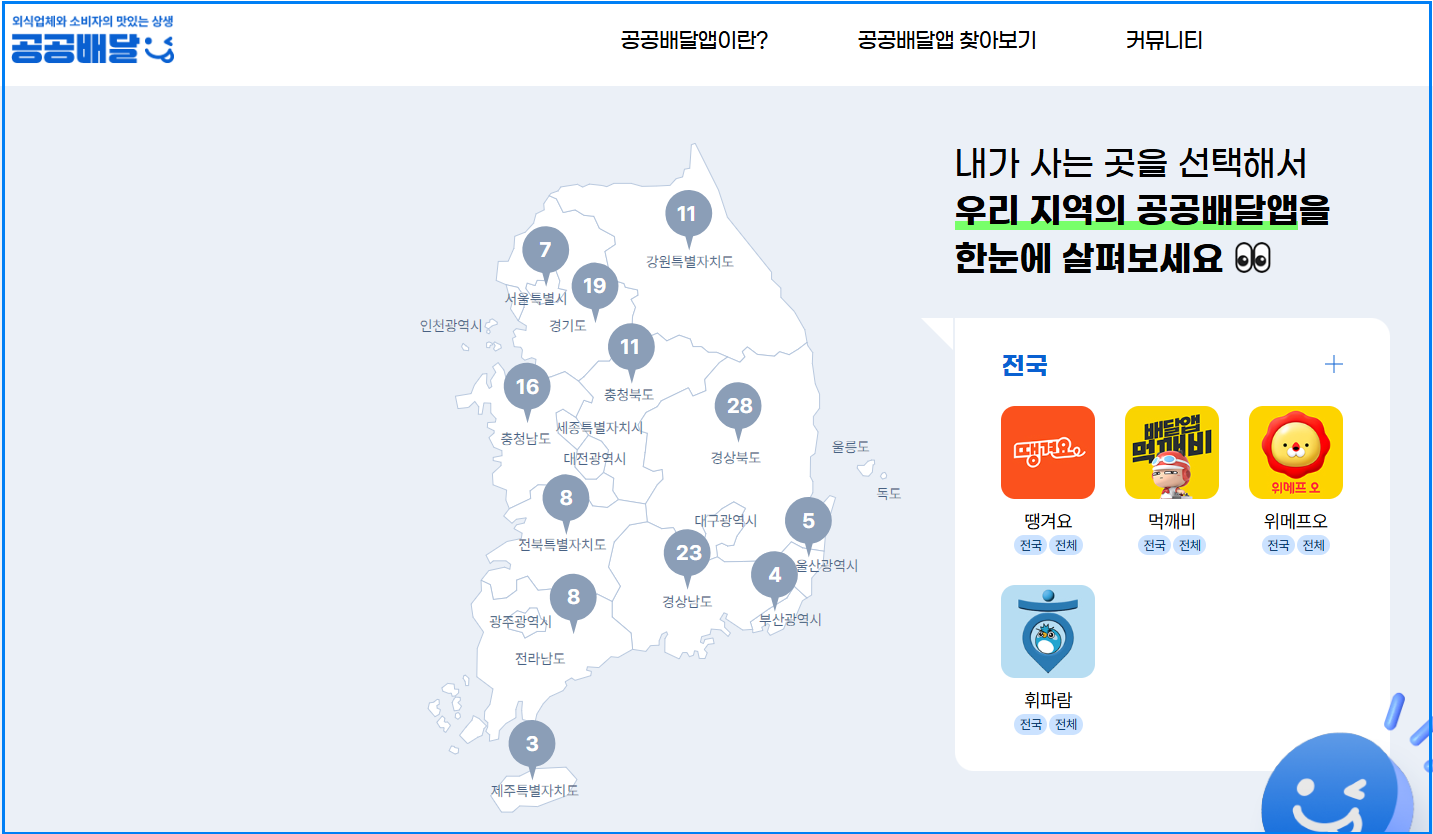
Task: Click the 공공배달앱 찾아보기 link
Action: [947, 40]
